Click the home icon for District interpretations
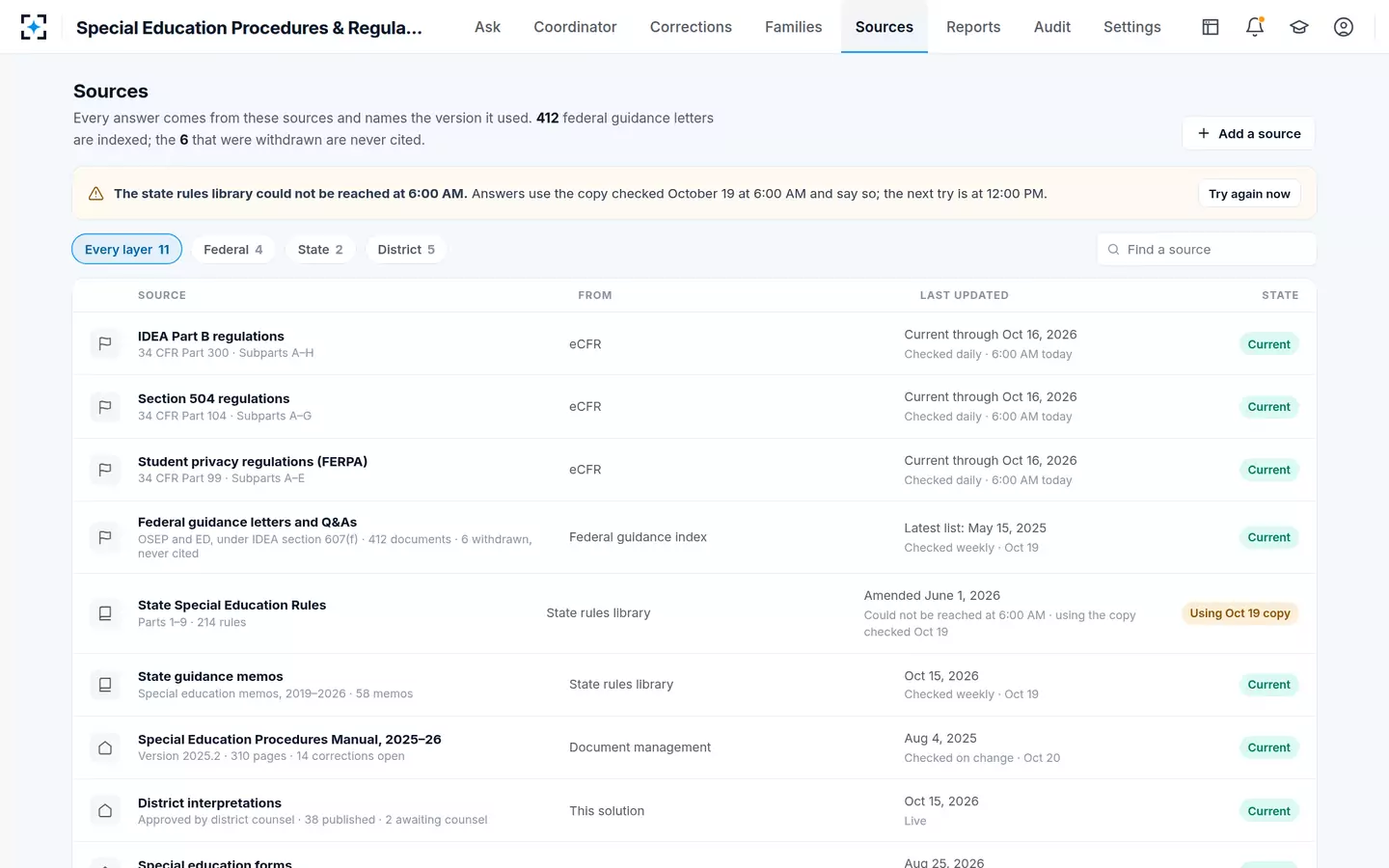The height and width of the screenshot is (868, 1389). click(x=105, y=811)
